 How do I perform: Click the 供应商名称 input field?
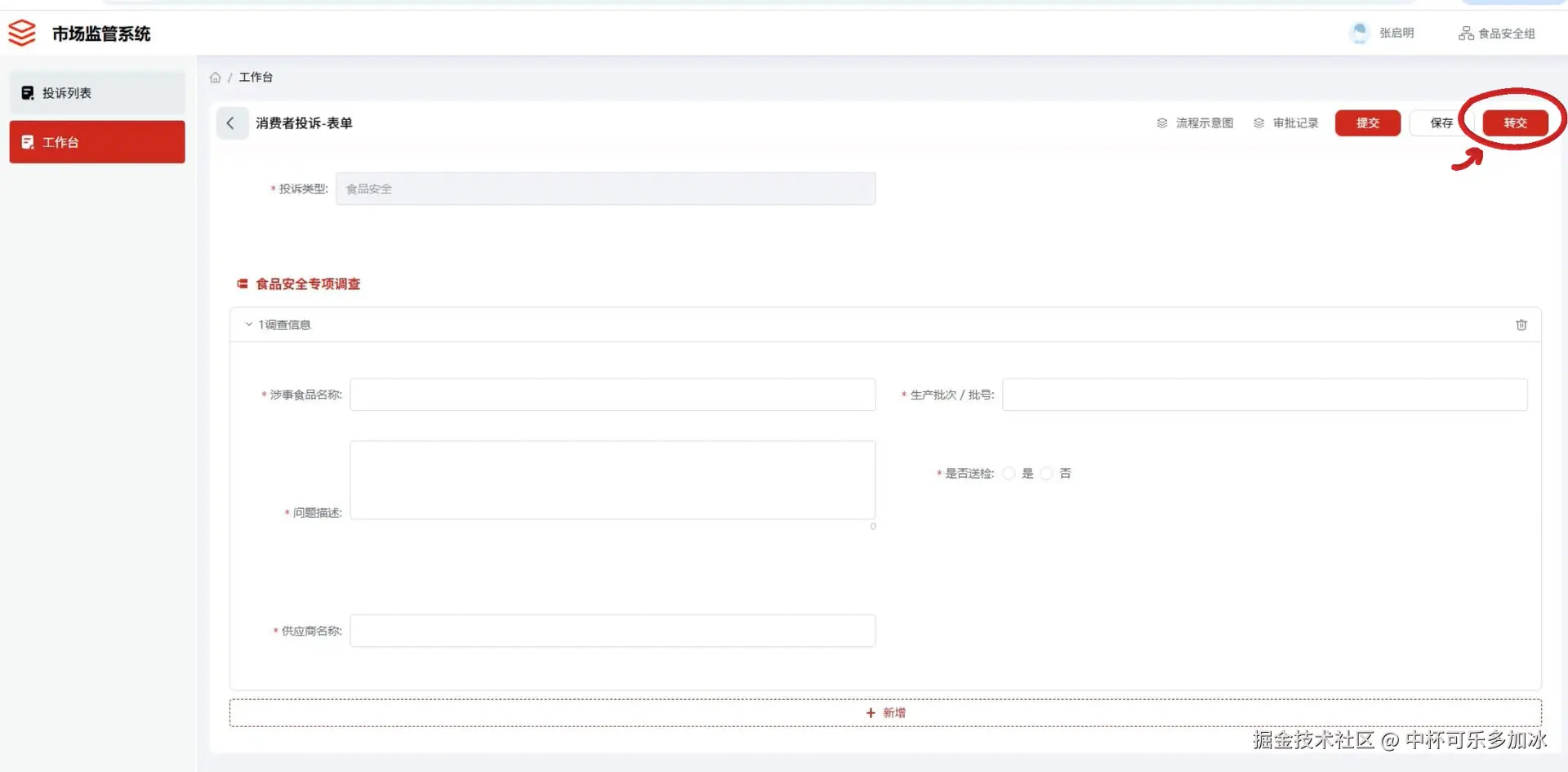pos(612,631)
